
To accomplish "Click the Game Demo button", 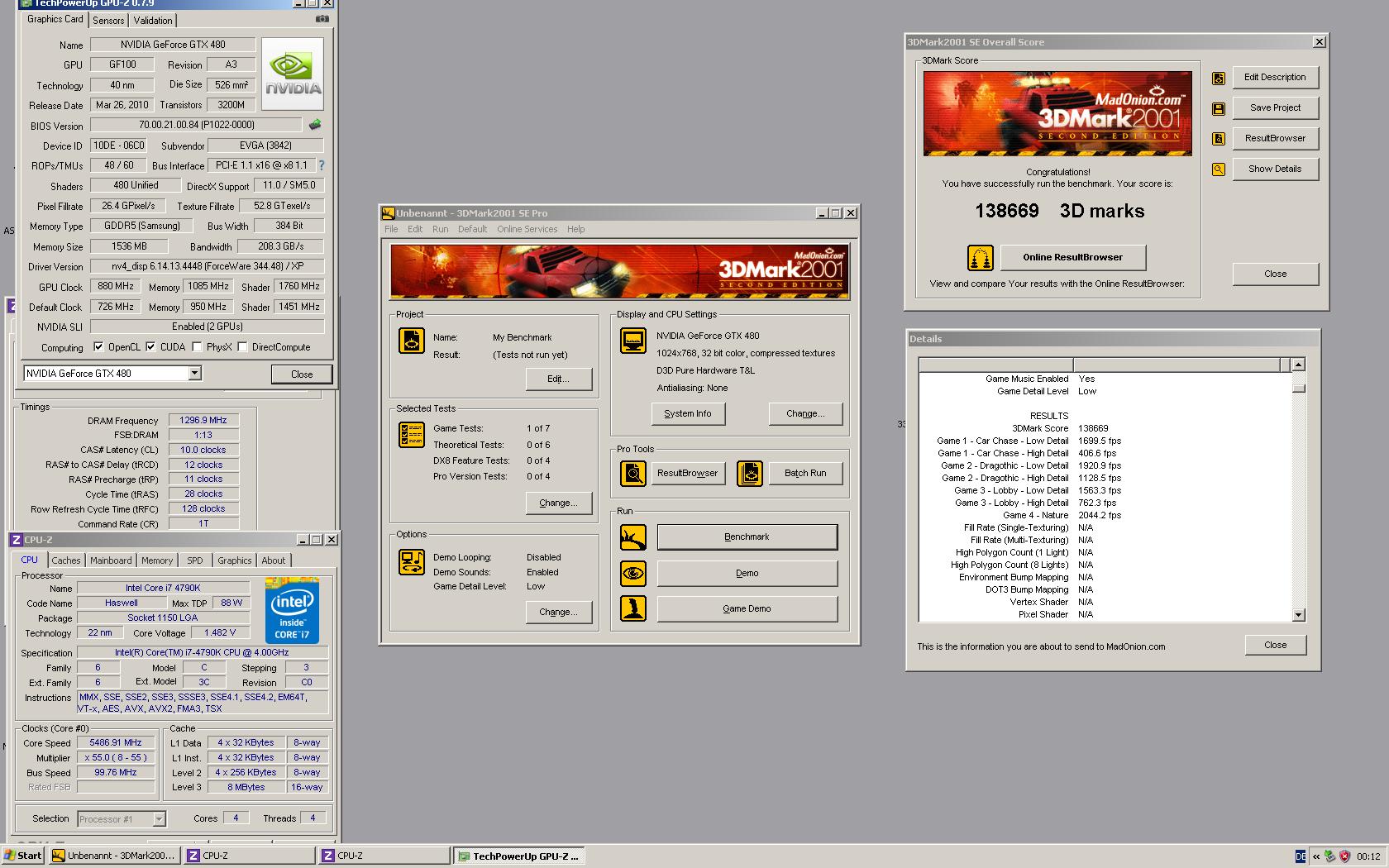I will (747, 608).
